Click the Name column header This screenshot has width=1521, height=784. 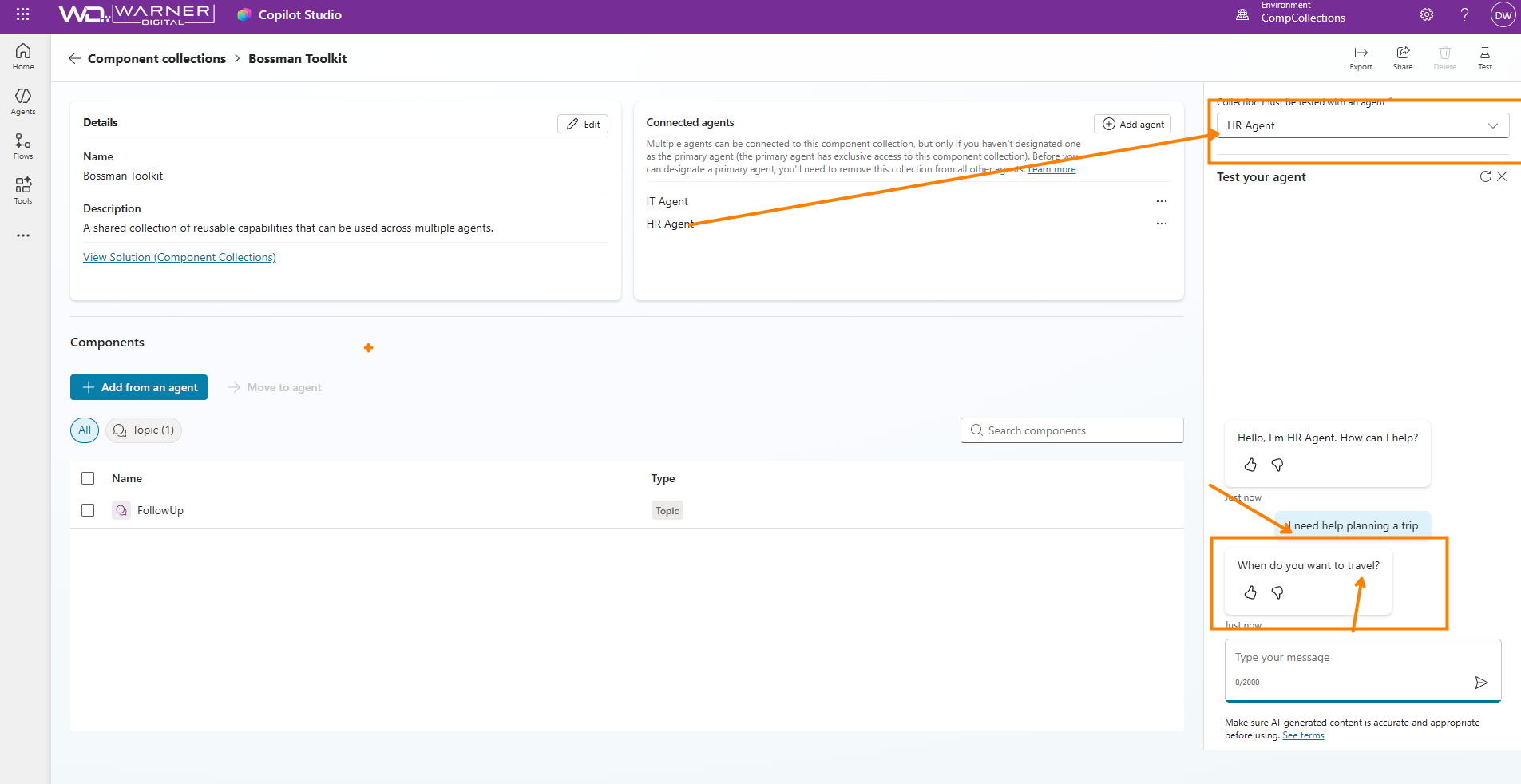click(127, 478)
